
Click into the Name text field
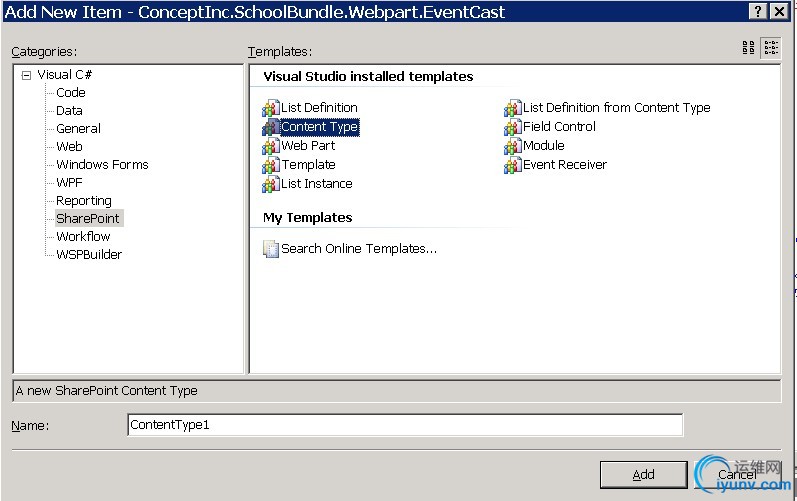pos(405,425)
